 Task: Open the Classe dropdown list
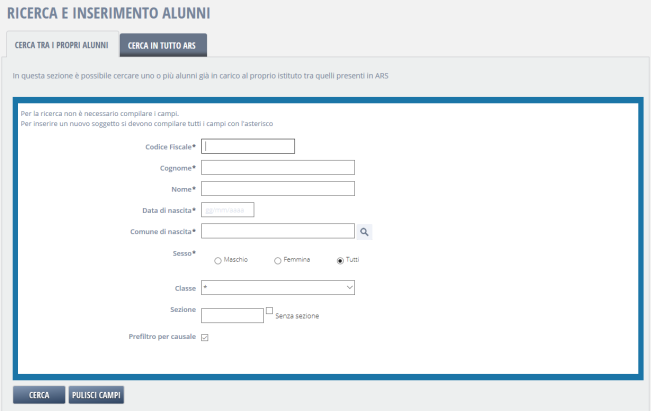(278, 288)
